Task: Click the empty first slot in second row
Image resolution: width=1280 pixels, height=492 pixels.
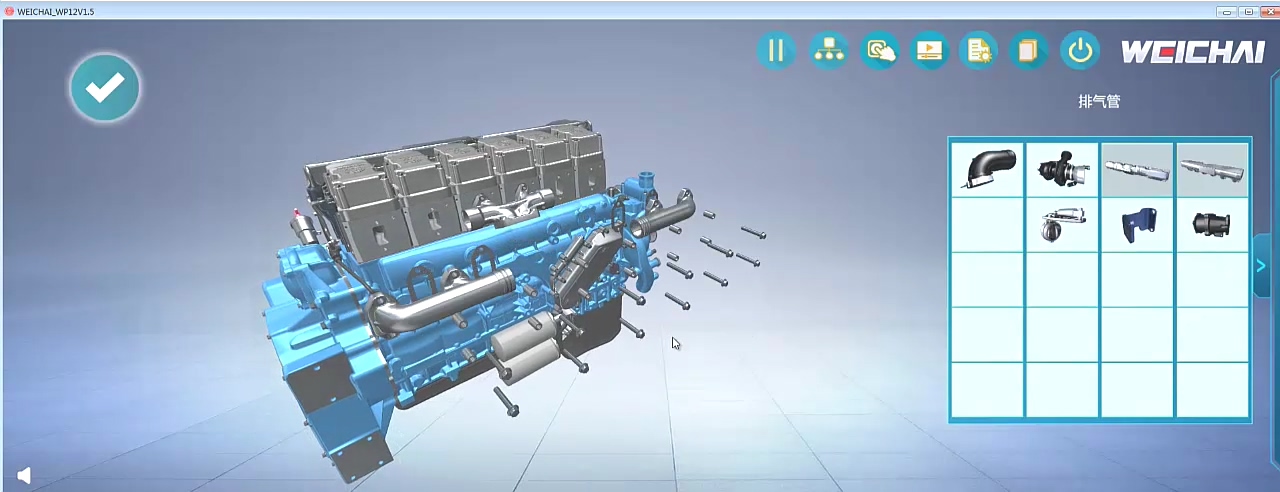Action: (x=987, y=224)
